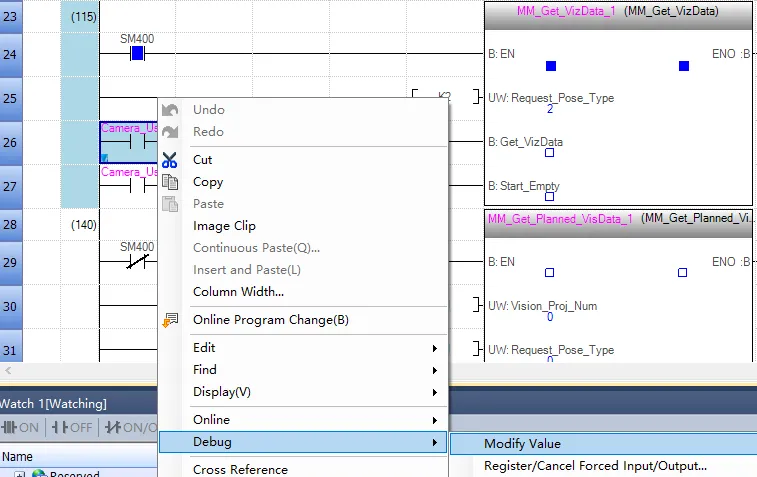Expand Online submenu arrow
The height and width of the screenshot is (477, 757).
[435, 421]
